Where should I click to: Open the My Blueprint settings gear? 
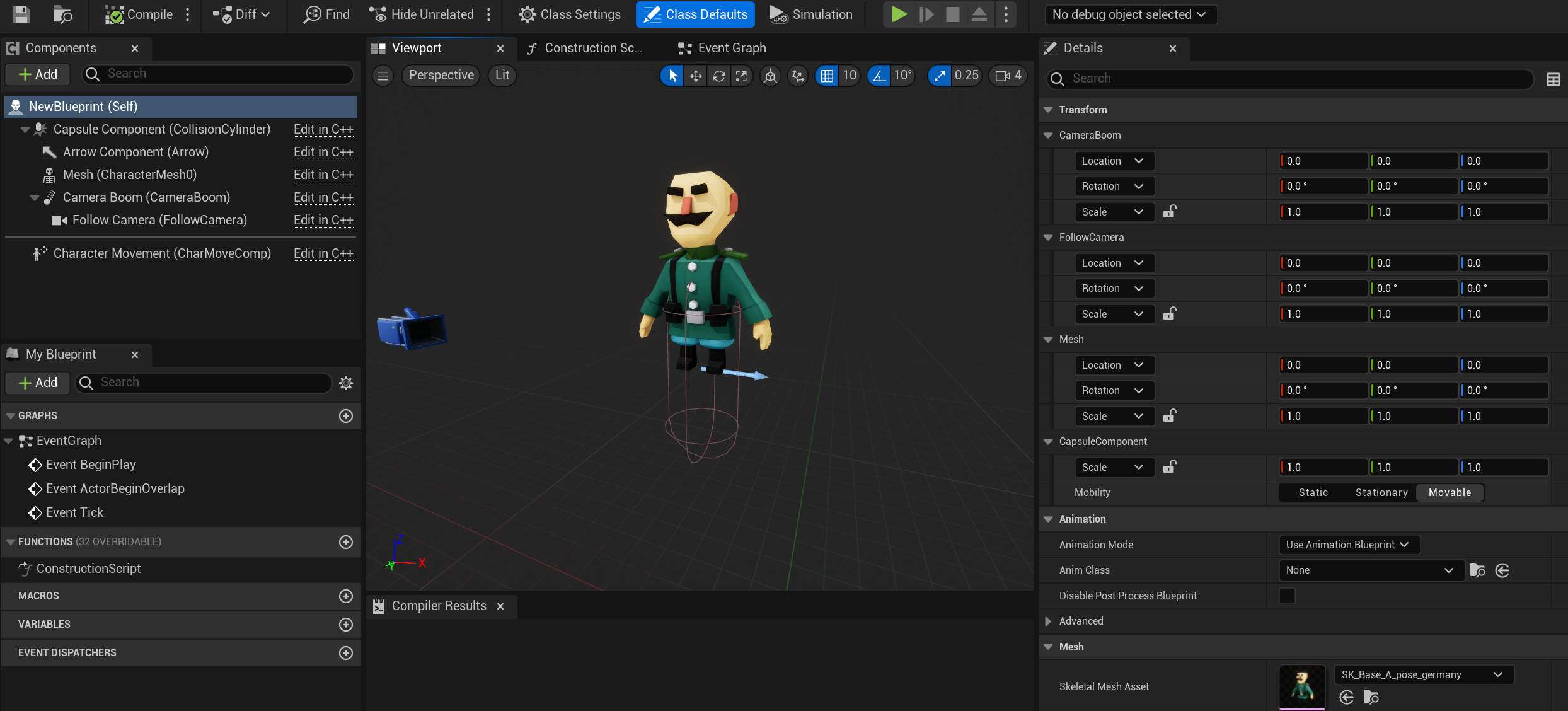point(346,383)
